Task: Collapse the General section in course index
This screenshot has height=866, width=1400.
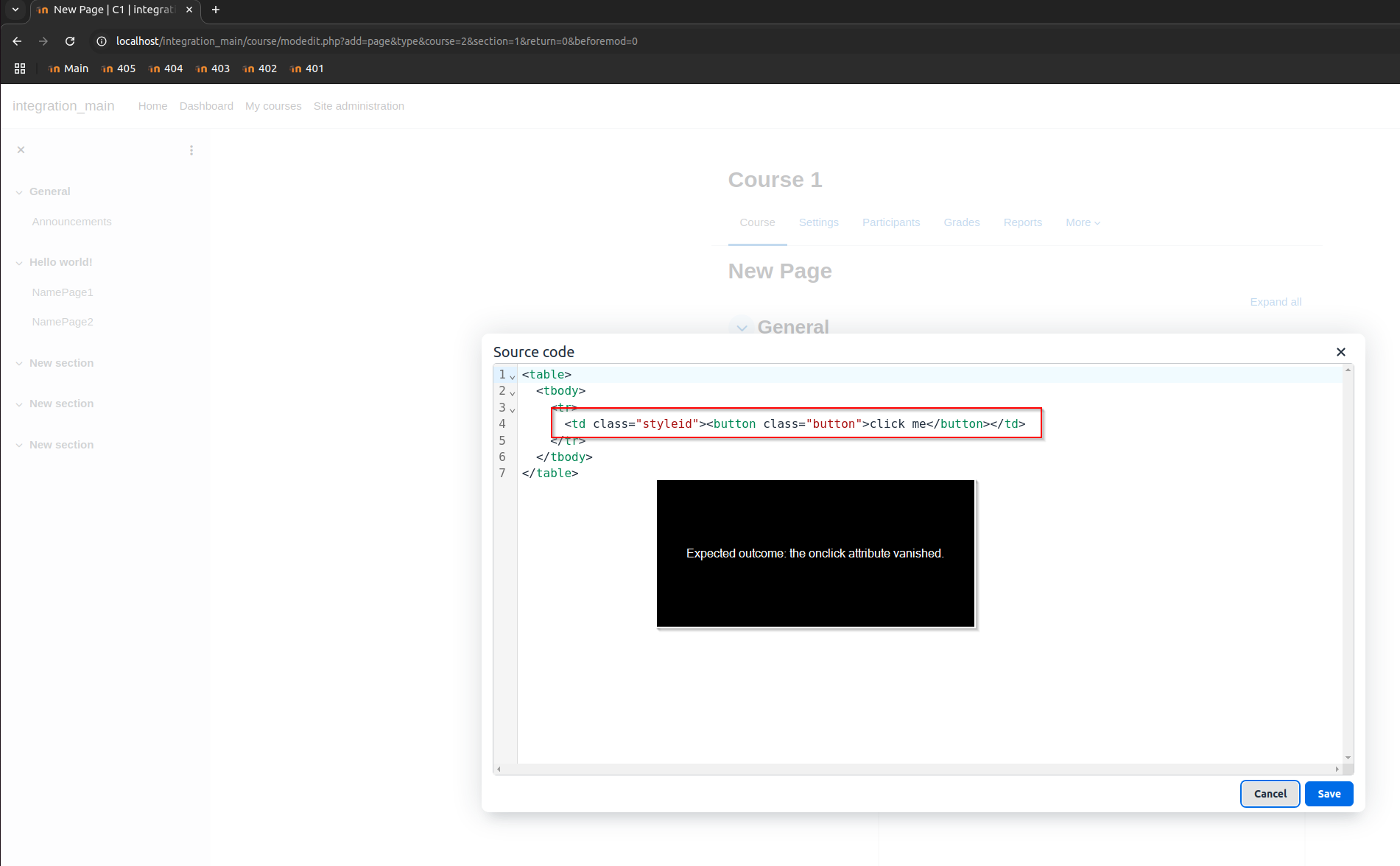Action: [x=19, y=192]
